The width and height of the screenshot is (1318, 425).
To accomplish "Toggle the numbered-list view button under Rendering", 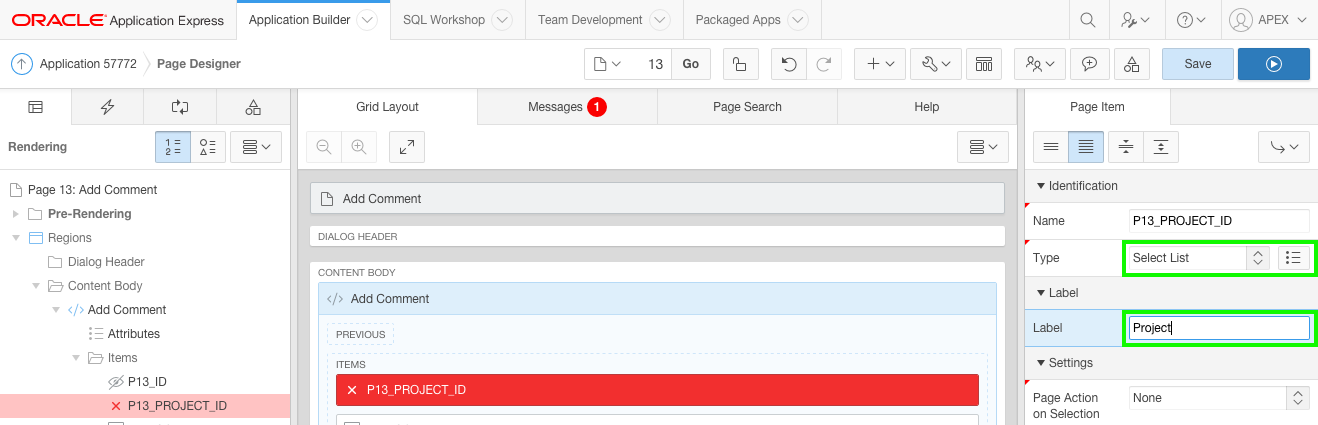I will pos(173,147).
